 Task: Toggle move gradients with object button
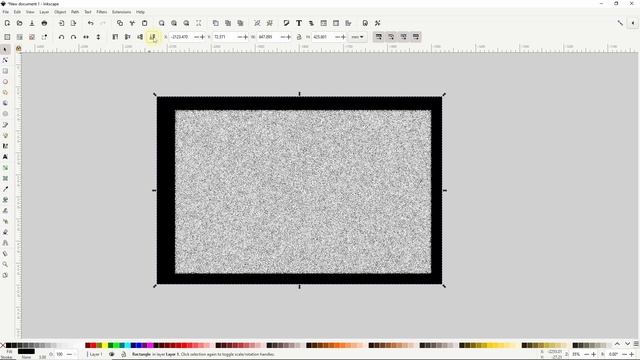point(403,37)
